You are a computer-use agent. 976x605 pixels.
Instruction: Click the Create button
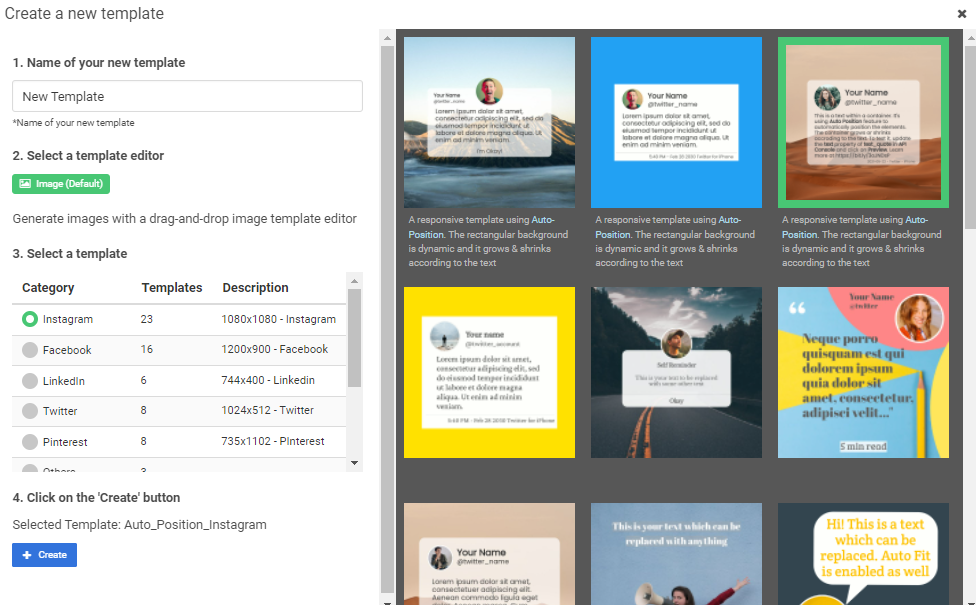point(44,554)
